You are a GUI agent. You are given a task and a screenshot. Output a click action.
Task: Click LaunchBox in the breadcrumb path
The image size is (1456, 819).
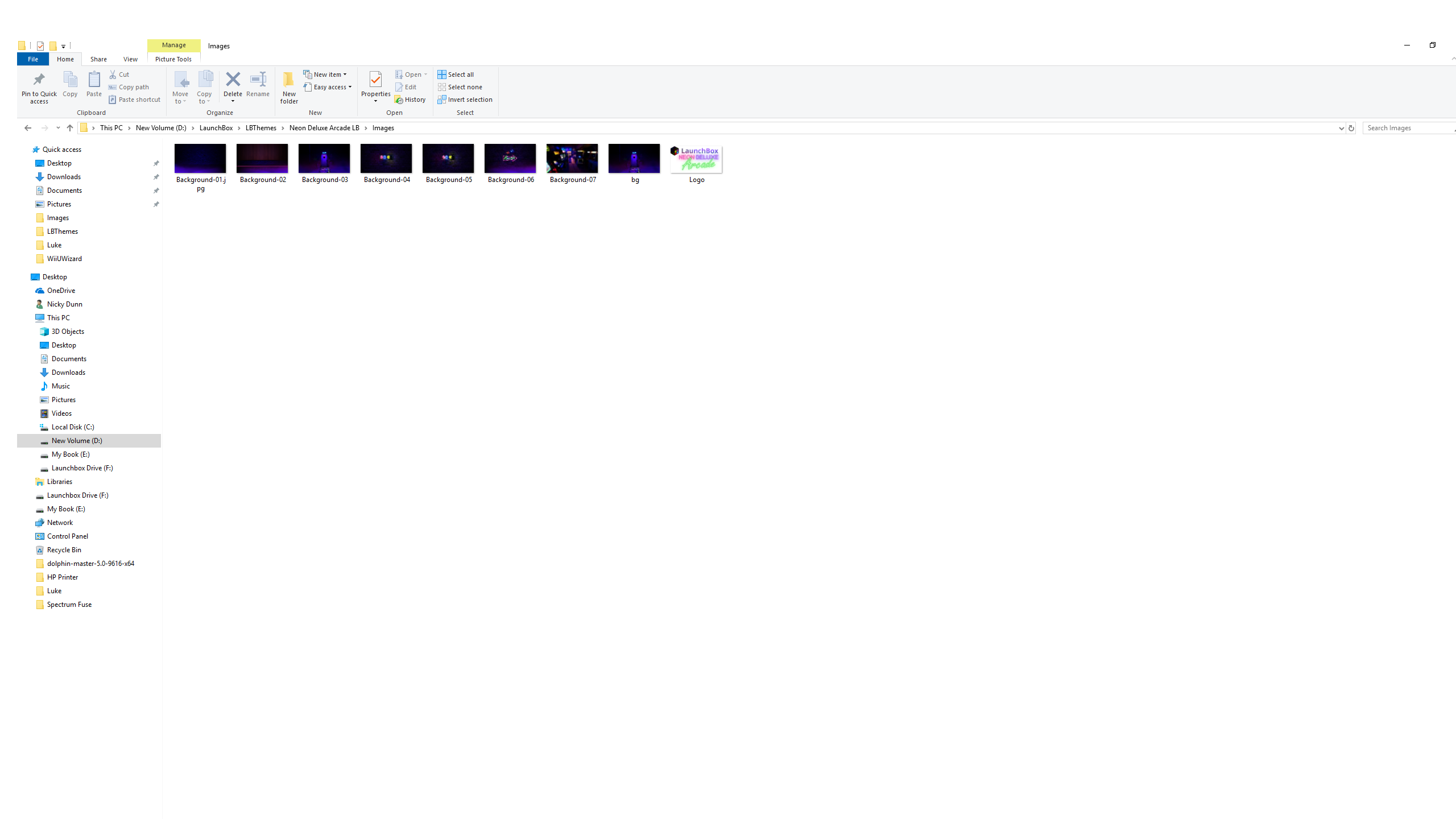216,128
